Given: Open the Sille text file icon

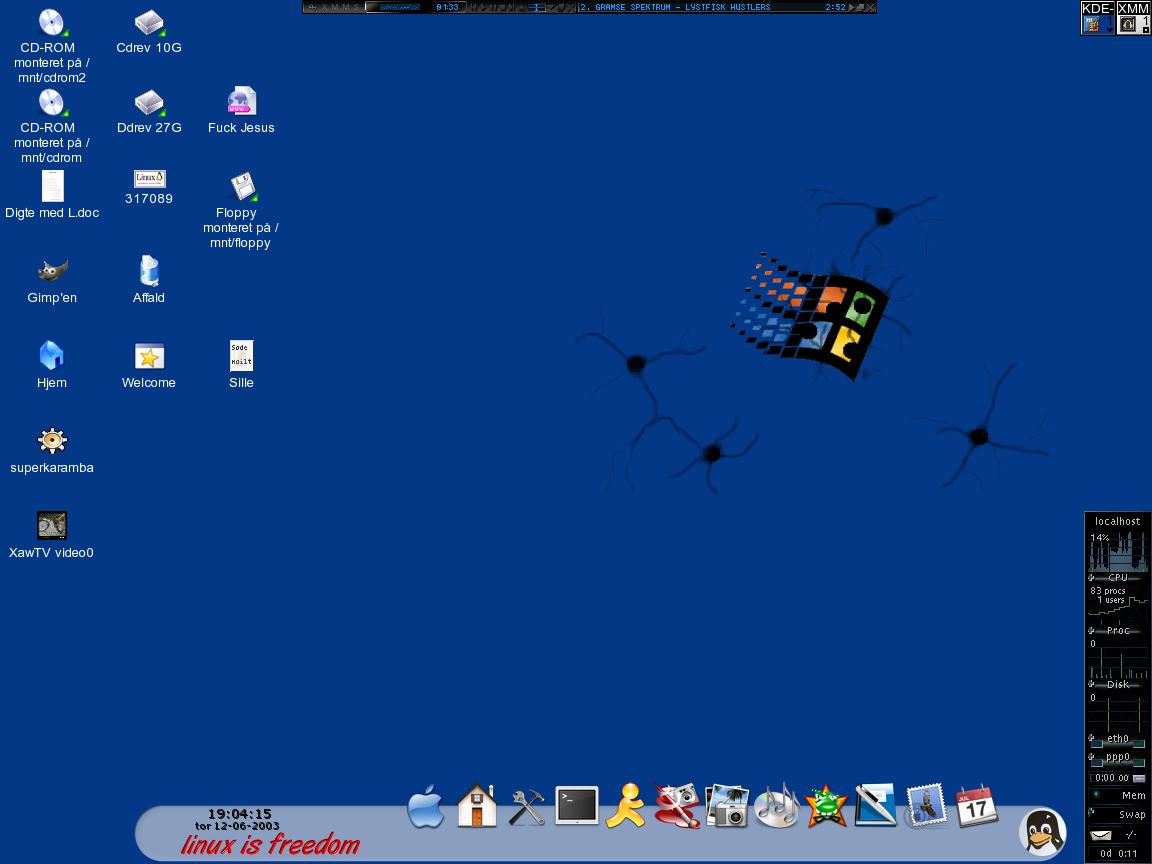Looking at the screenshot, I should tap(241, 356).
